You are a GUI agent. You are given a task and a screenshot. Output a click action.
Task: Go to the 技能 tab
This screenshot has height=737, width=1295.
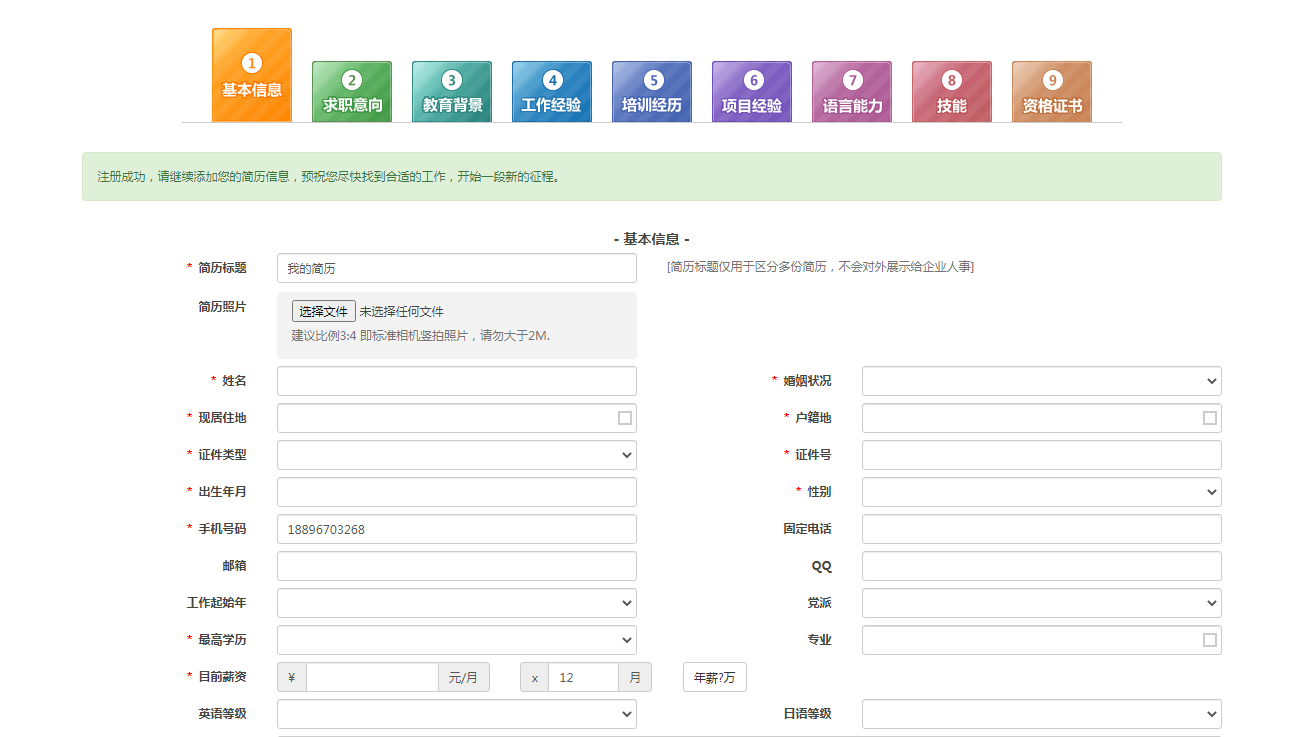952,92
